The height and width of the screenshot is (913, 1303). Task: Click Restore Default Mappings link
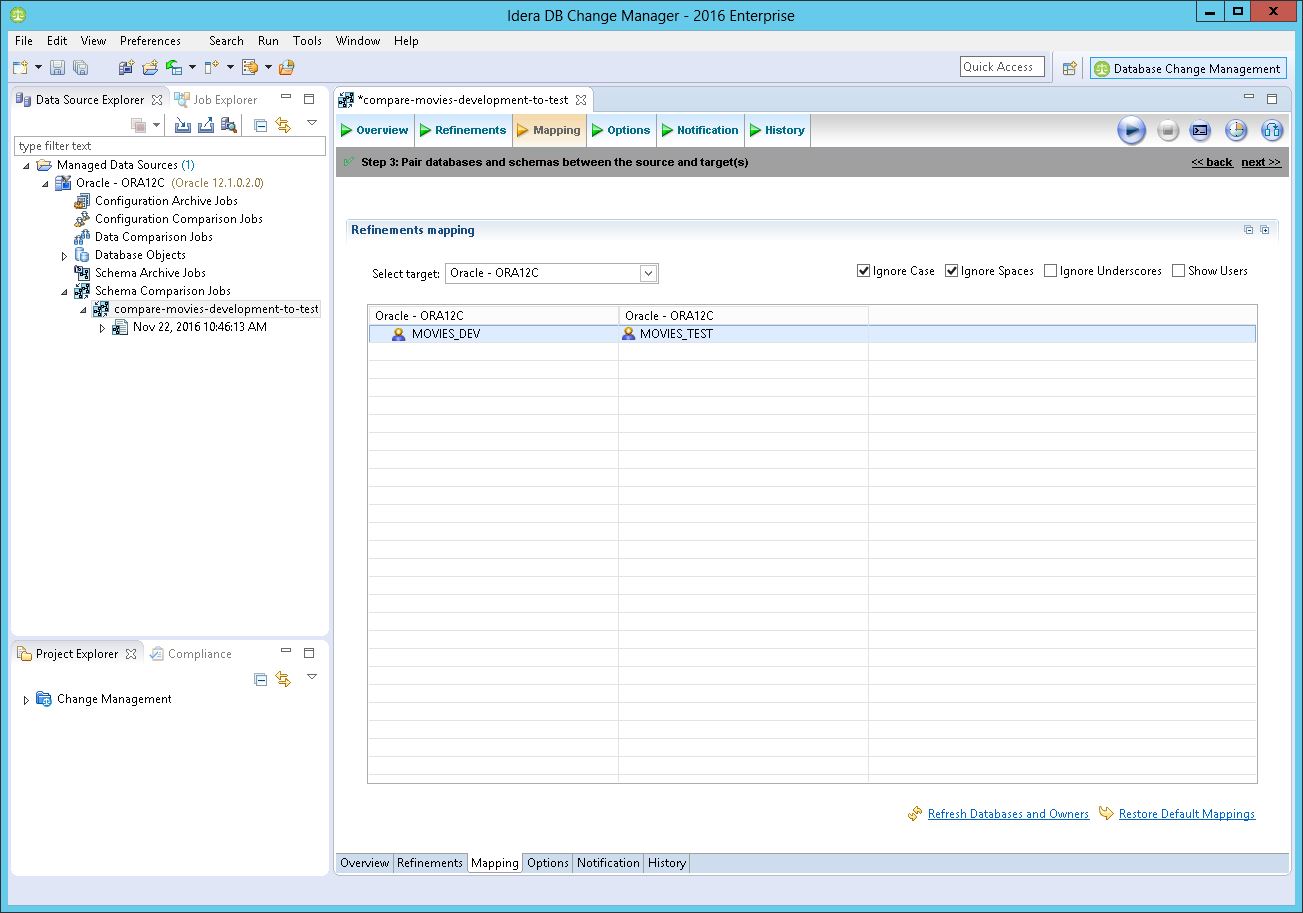(1186, 814)
